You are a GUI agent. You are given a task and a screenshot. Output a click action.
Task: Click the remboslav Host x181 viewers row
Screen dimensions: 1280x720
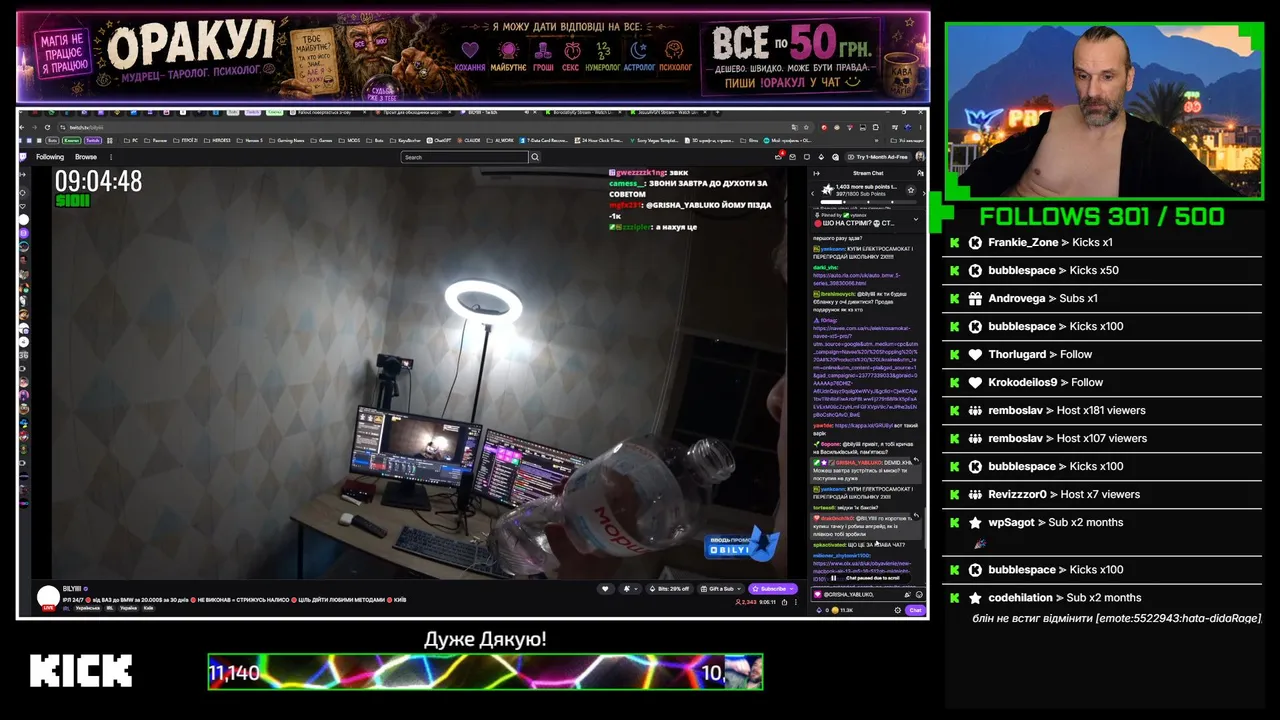tap(1101, 411)
